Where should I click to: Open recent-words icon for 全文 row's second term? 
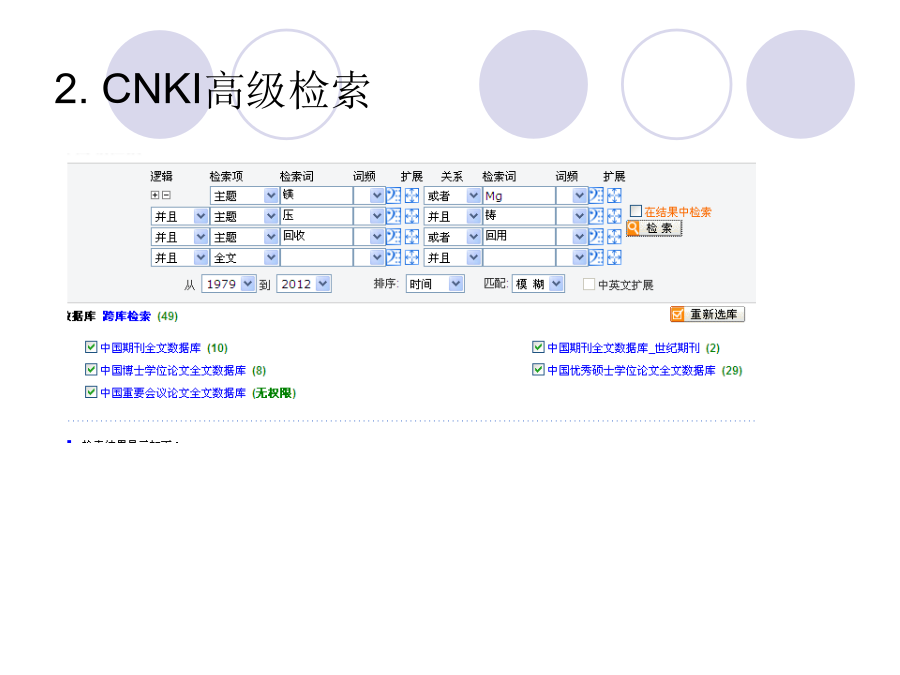coord(596,258)
